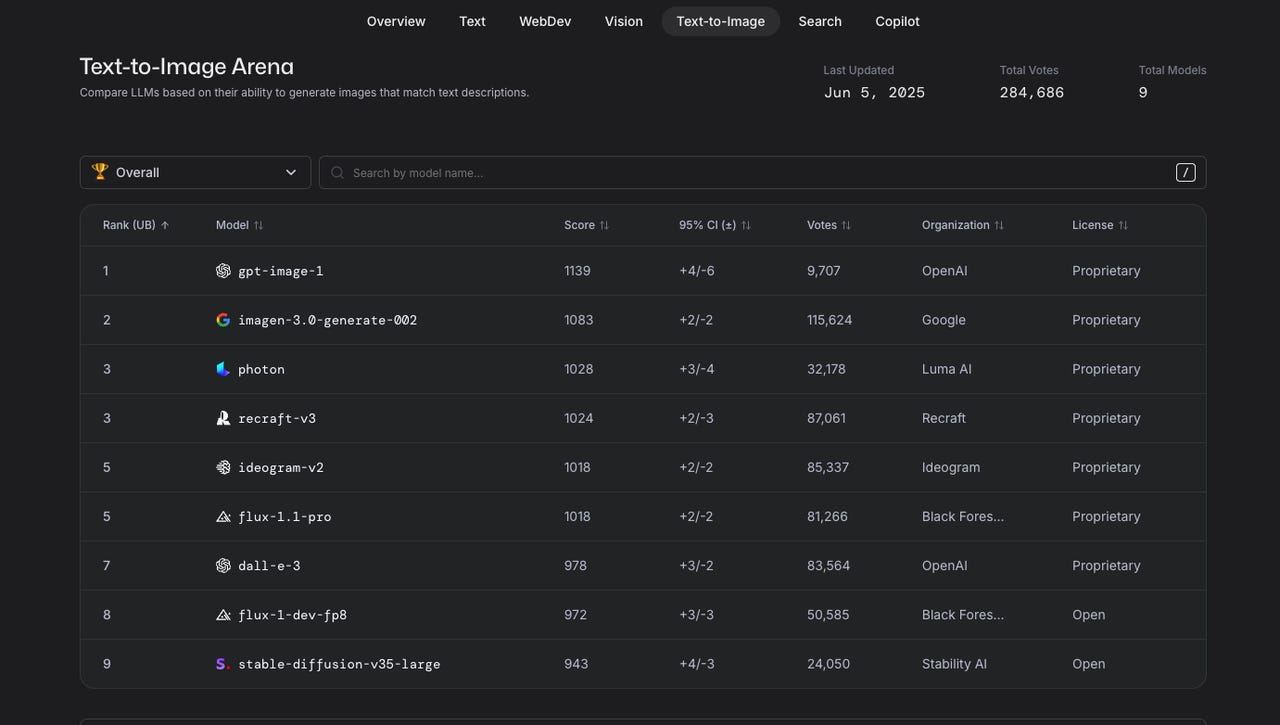Select the Text-to-Image tab

click(x=721, y=21)
